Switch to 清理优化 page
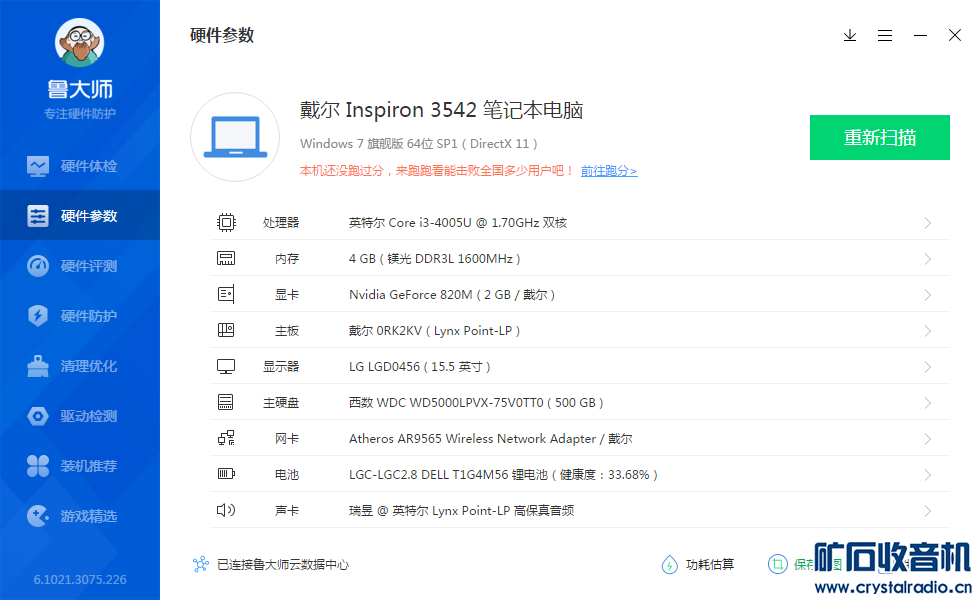Image resolution: width=980 pixels, height=600 pixels. (80, 366)
